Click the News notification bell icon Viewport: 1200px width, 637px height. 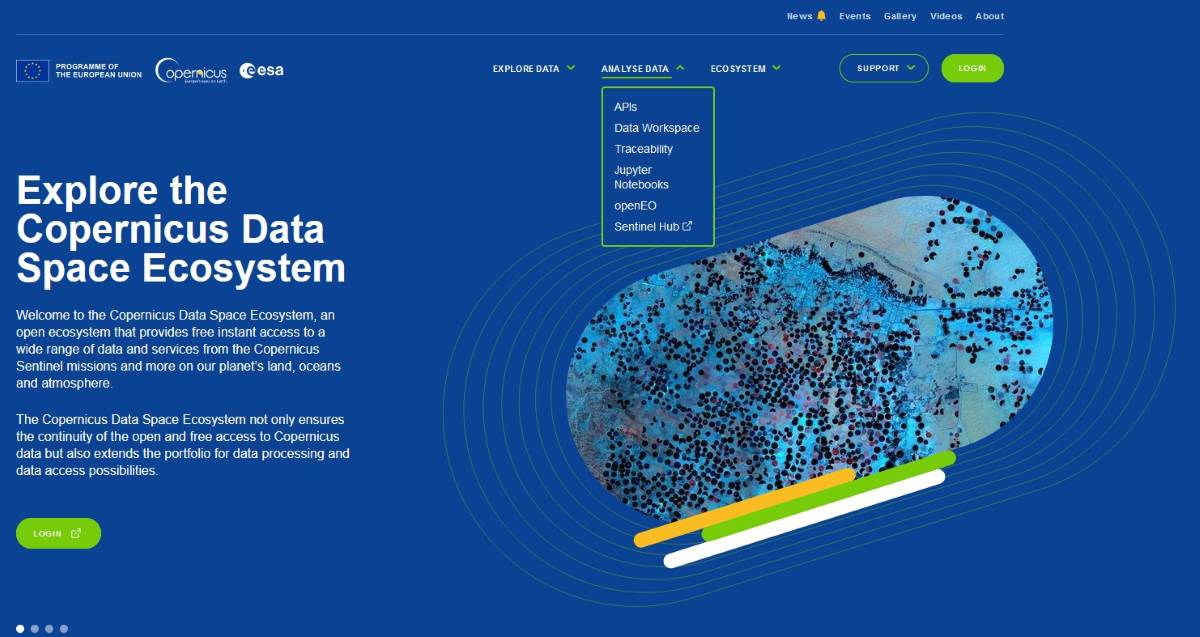pyautogui.click(x=822, y=15)
